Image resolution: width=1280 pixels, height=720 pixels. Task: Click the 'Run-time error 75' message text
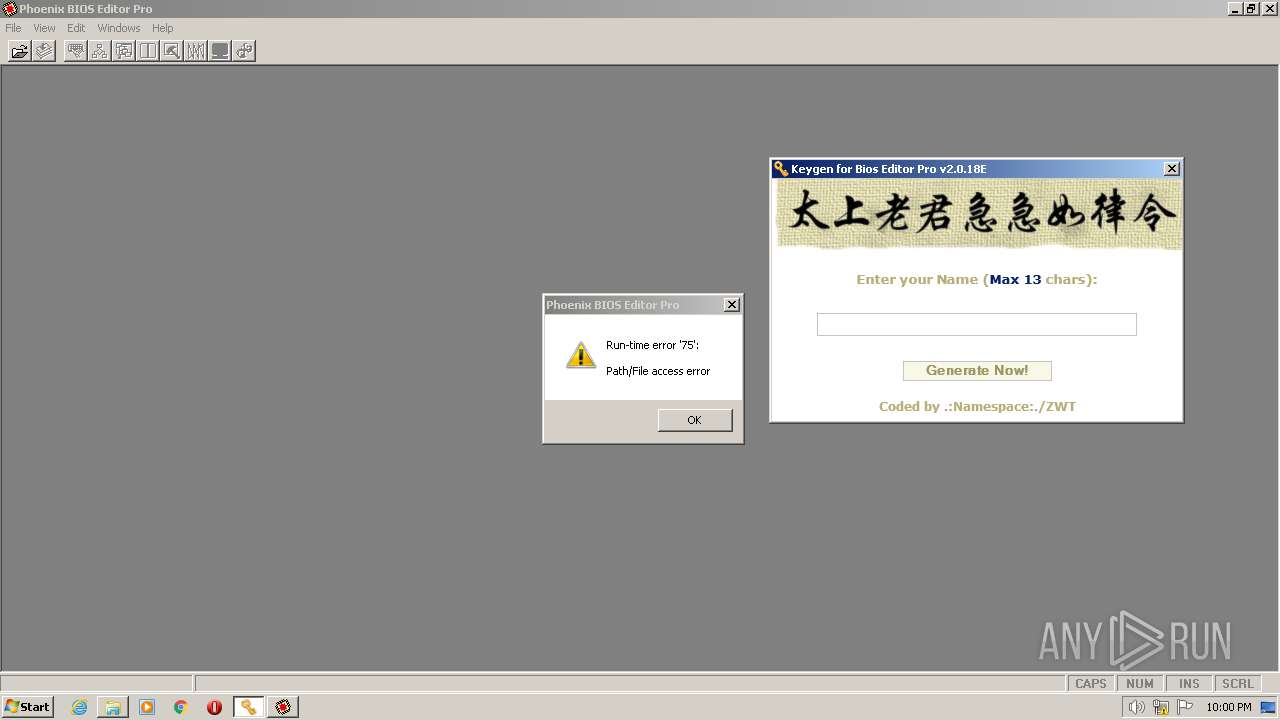[652, 345]
